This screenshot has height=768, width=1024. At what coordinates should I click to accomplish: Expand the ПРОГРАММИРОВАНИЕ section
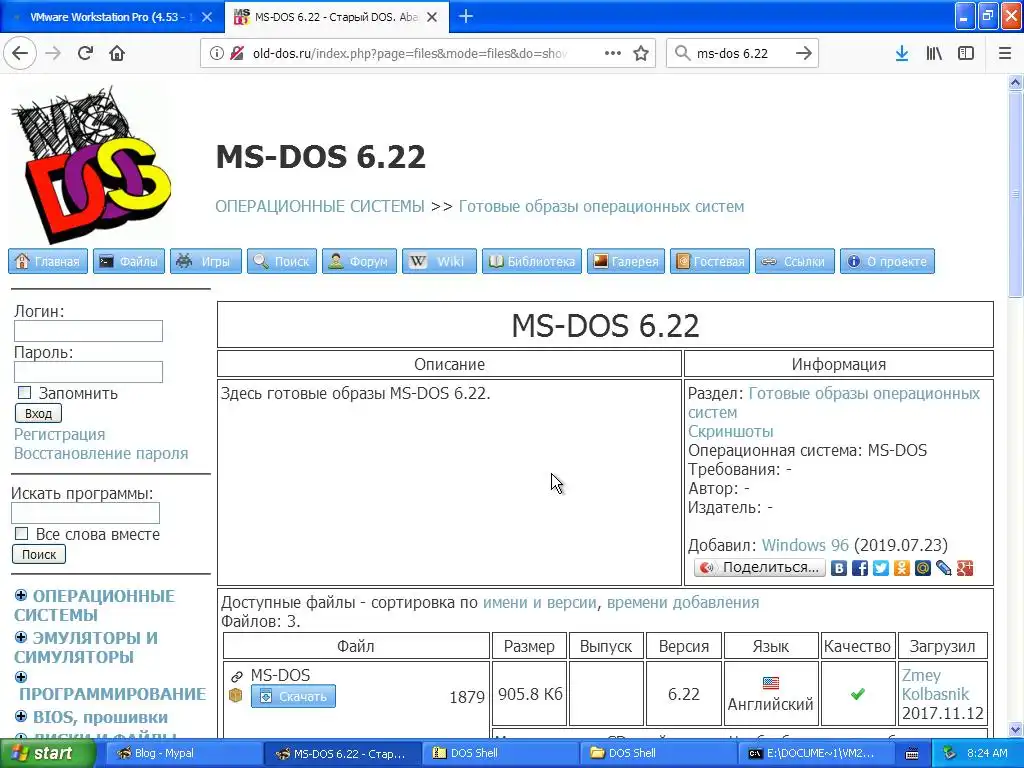click(x=21, y=677)
